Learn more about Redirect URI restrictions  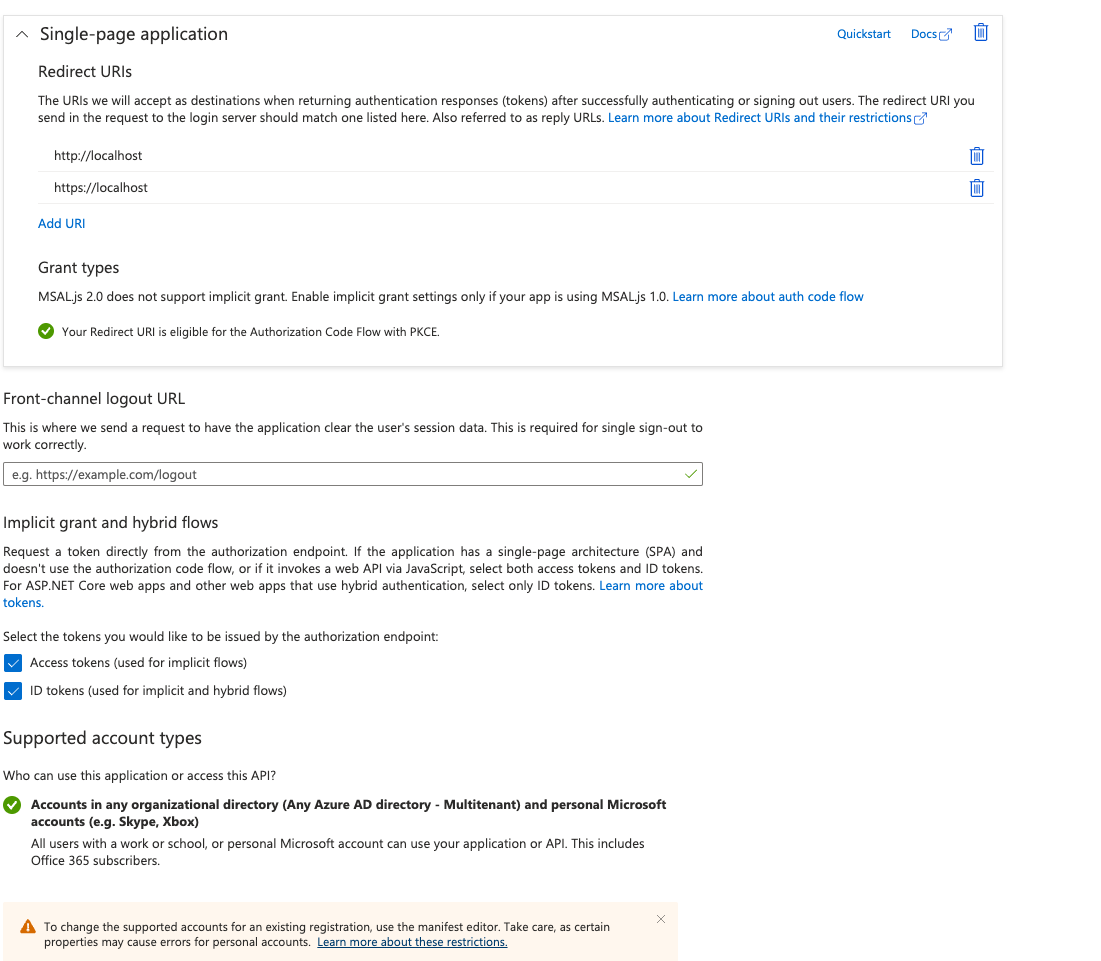pos(765,117)
